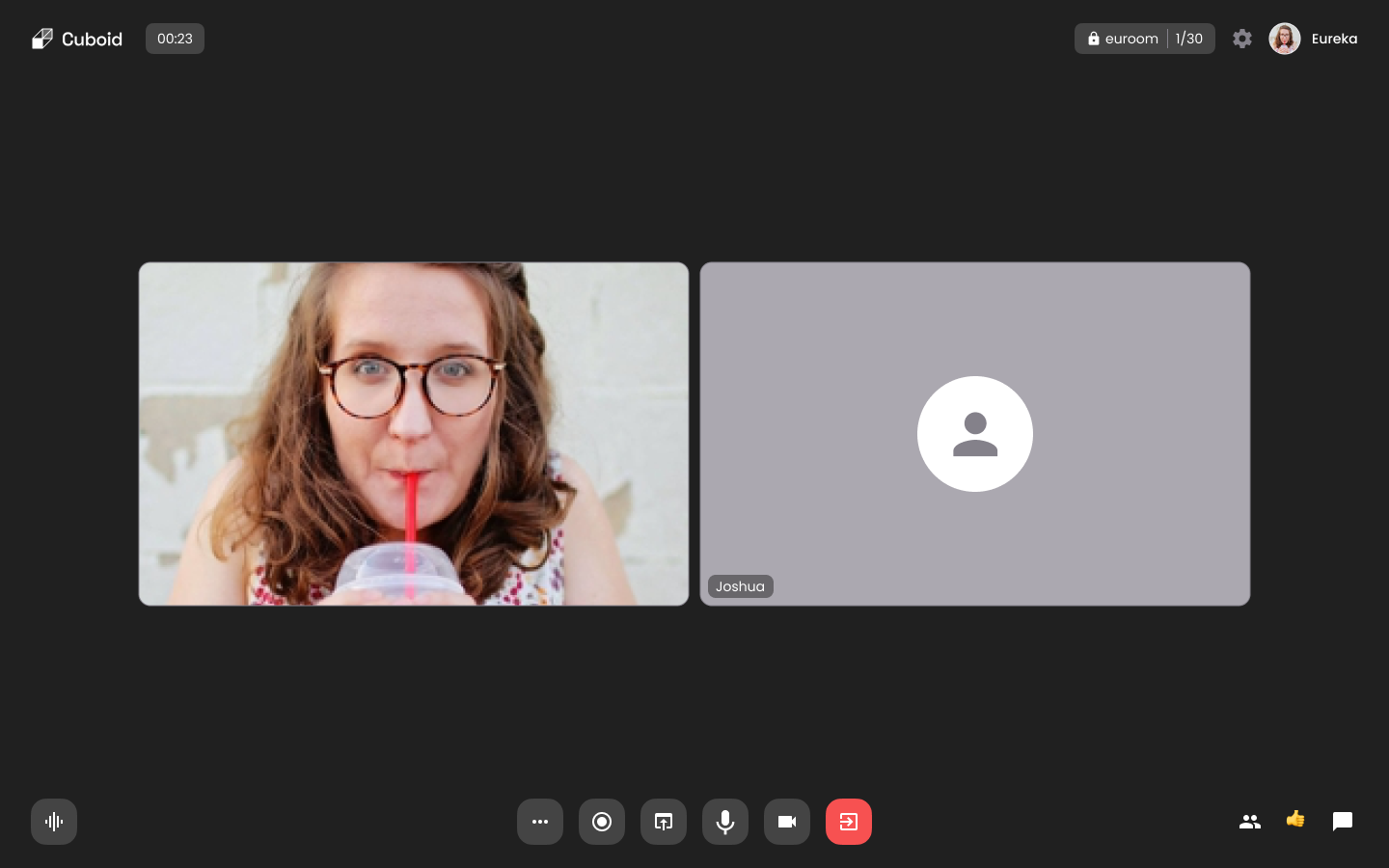The height and width of the screenshot is (868, 1389).
Task: Open settings via the gear icon
Action: pyautogui.click(x=1242, y=39)
